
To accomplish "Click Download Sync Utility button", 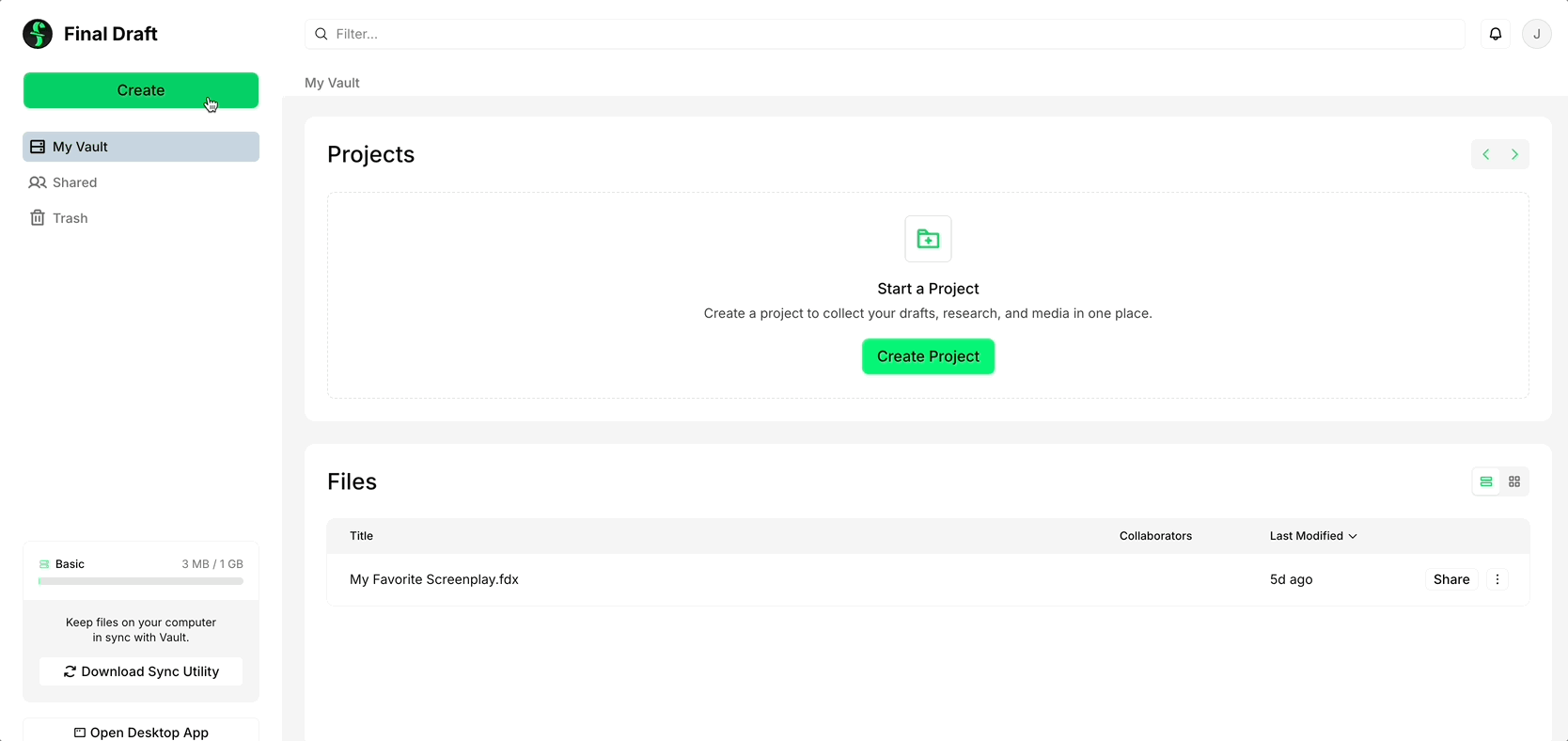I will point(141,671).
